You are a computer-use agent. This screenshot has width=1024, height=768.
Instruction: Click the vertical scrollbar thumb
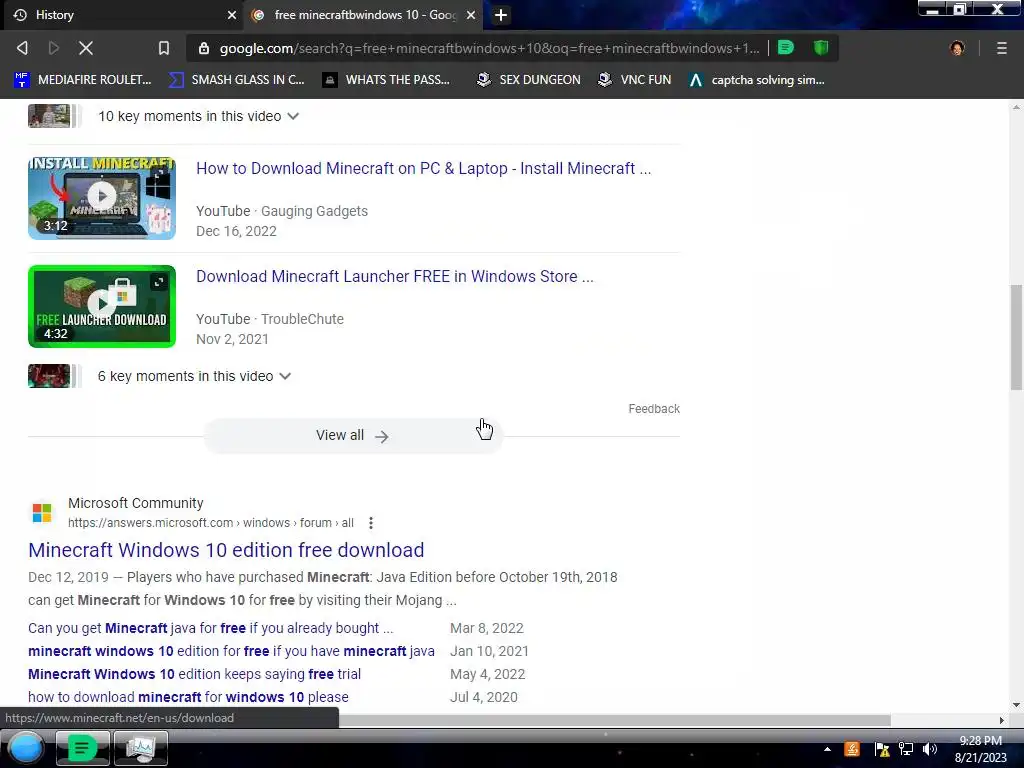(x=1016, y=337)
